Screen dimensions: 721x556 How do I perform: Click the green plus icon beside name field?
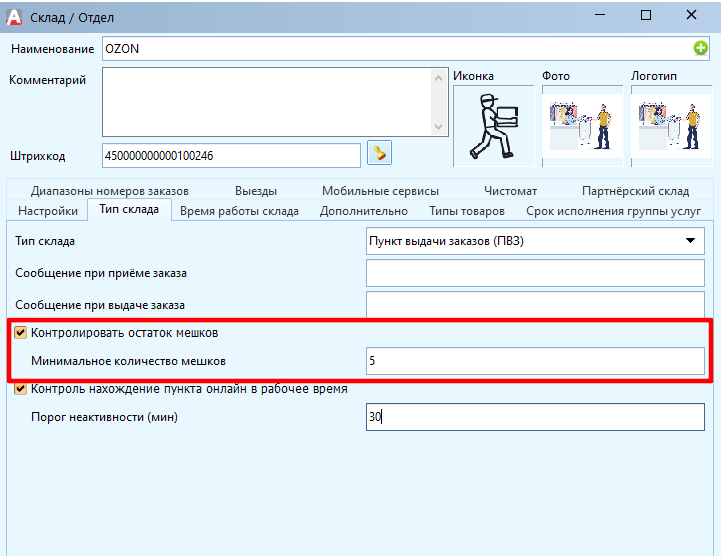pyautogui.click(x=701, y=48)
